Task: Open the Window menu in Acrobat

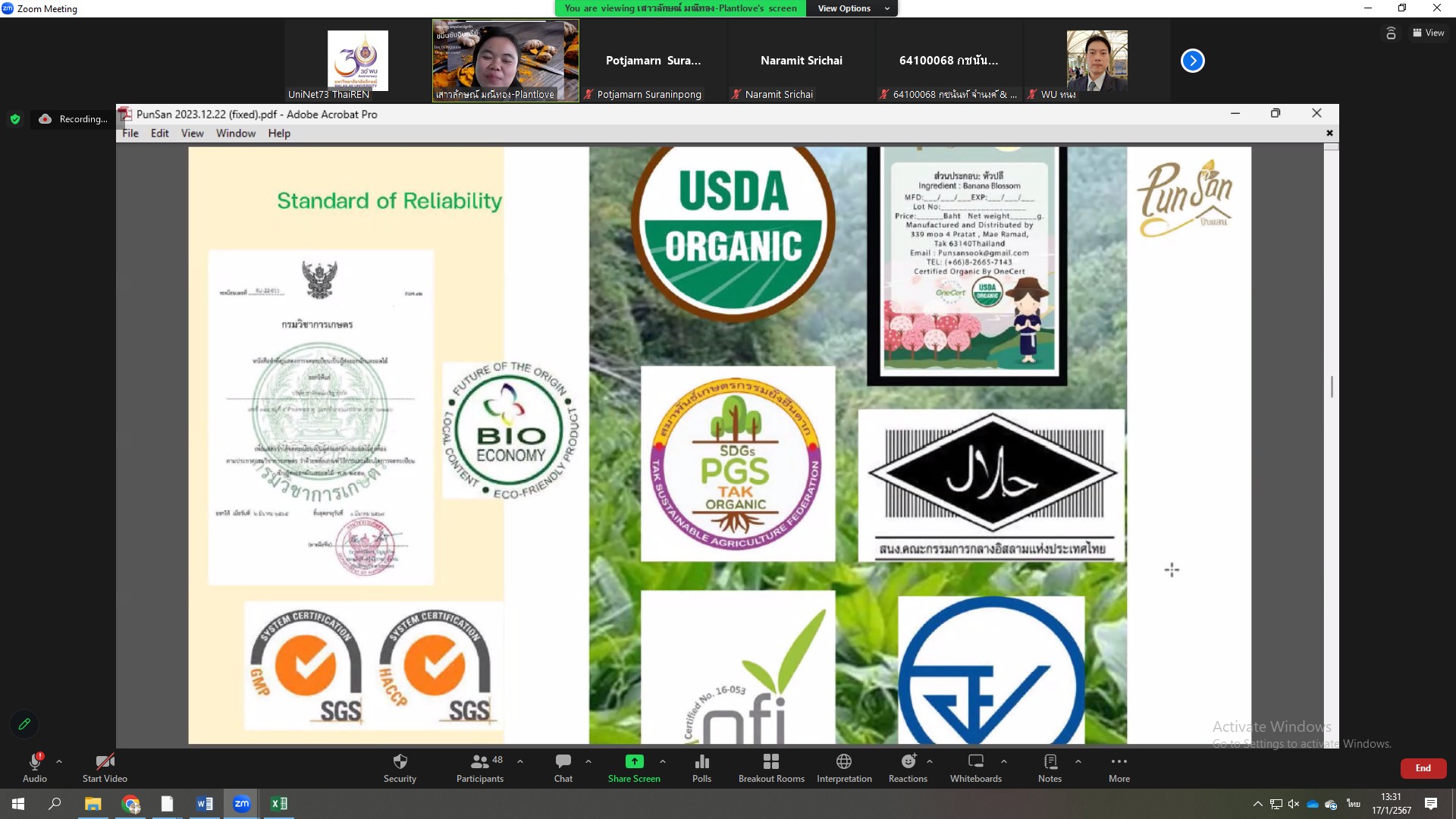Action: click(x=235, y=133)
